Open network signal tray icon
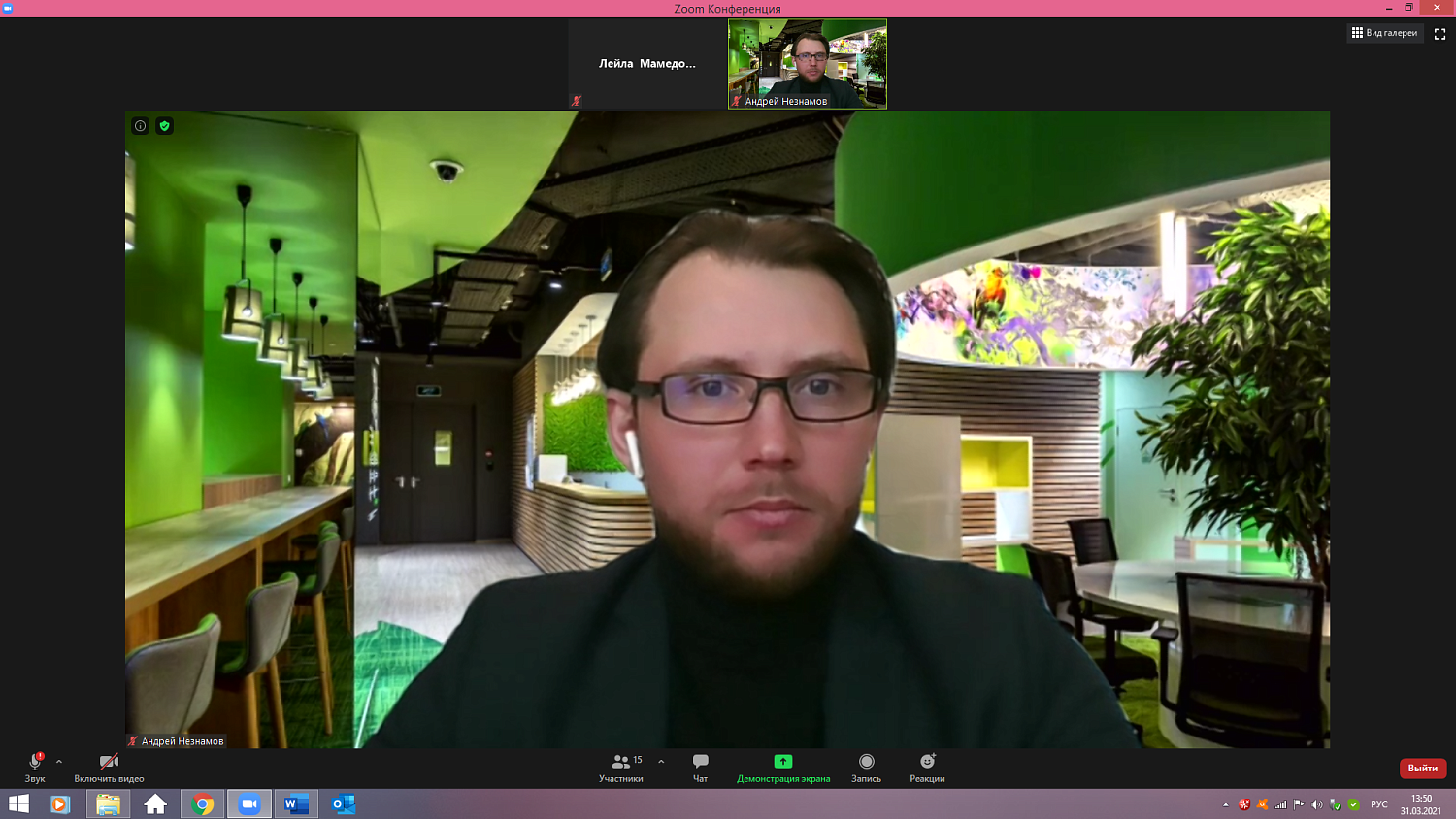 [x=1280, y=804]
